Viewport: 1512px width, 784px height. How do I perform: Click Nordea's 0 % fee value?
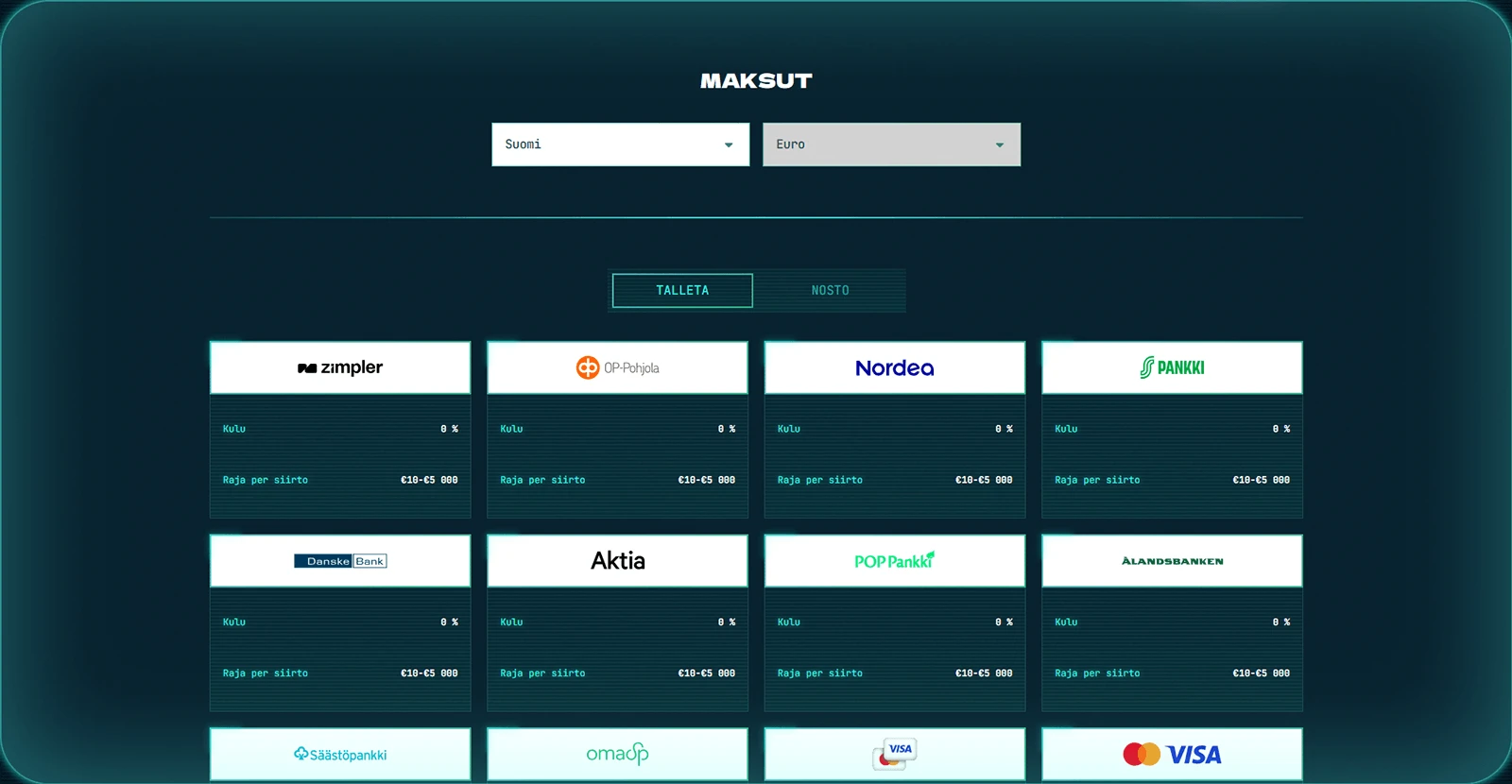[1004, 429]
